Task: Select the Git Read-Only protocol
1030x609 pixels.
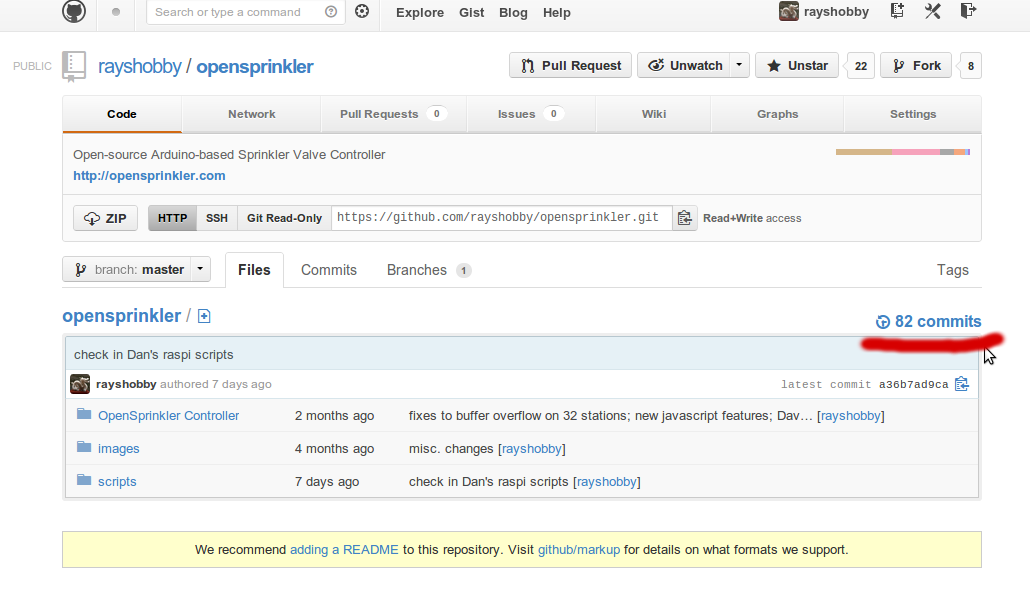Action: (284, 218)
